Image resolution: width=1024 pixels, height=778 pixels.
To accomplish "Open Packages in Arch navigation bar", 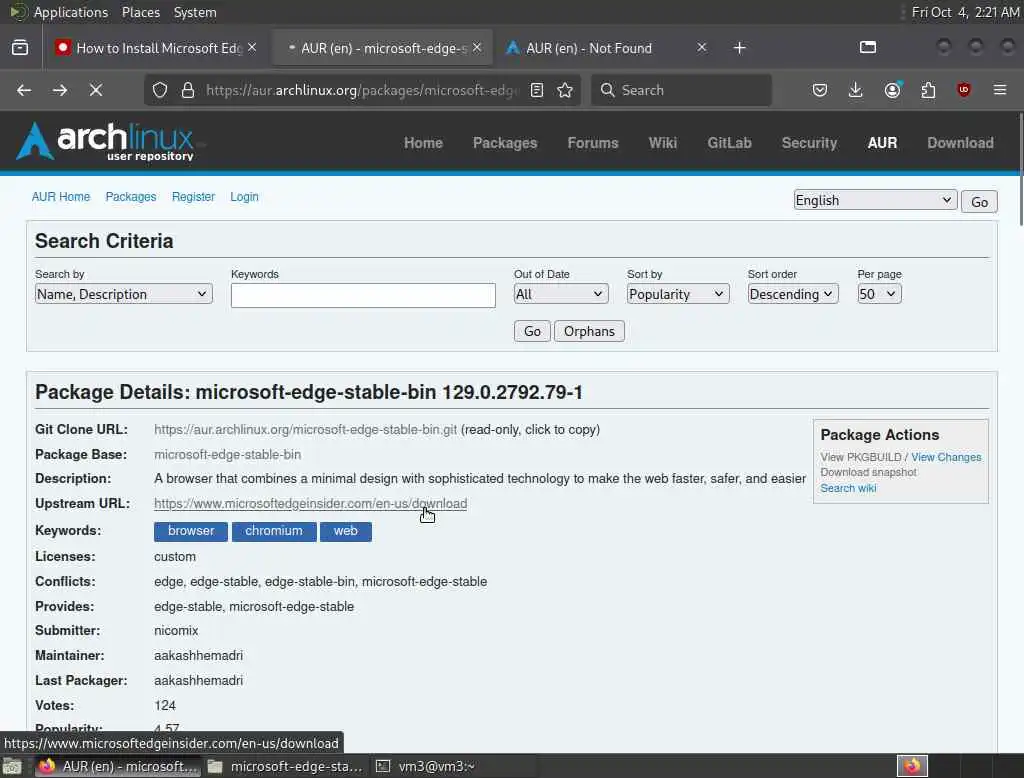I will pyautogui.click(x=505, y=143).
